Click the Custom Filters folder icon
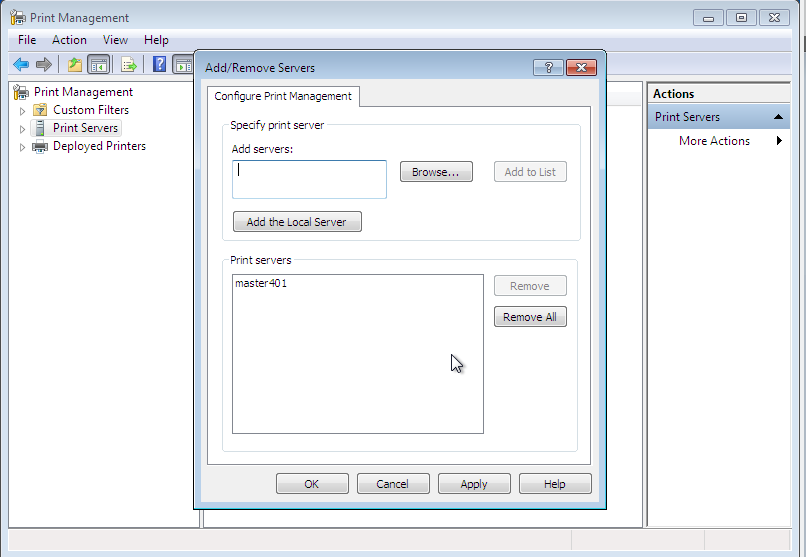This screenshot has width=806, height=557. click(x=40, y=110)
